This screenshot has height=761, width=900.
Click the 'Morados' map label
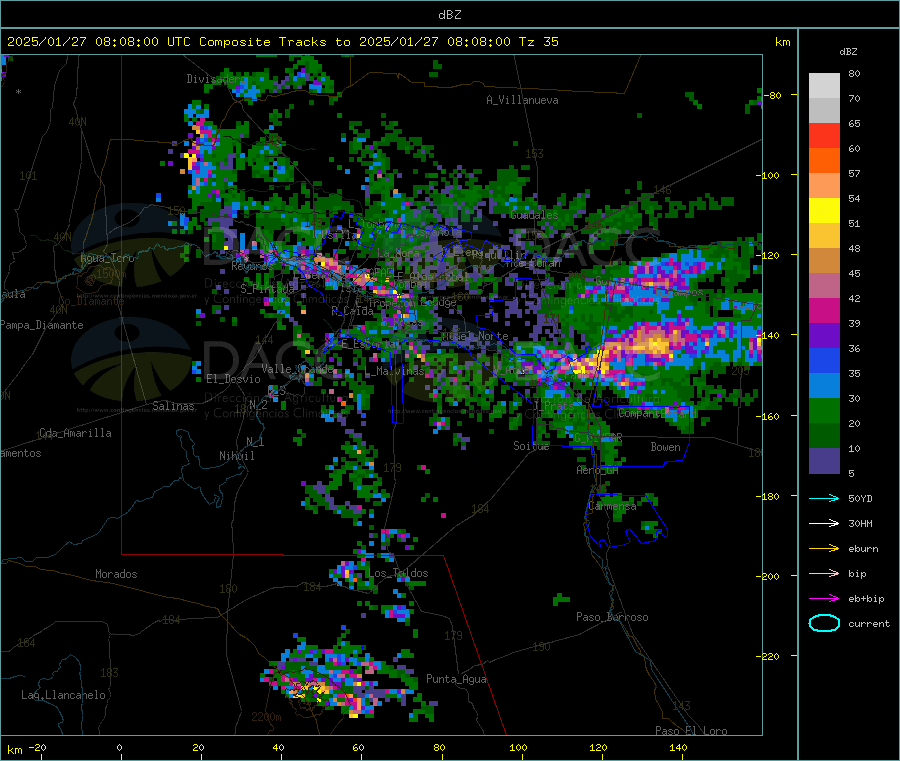tap(116, 574)
